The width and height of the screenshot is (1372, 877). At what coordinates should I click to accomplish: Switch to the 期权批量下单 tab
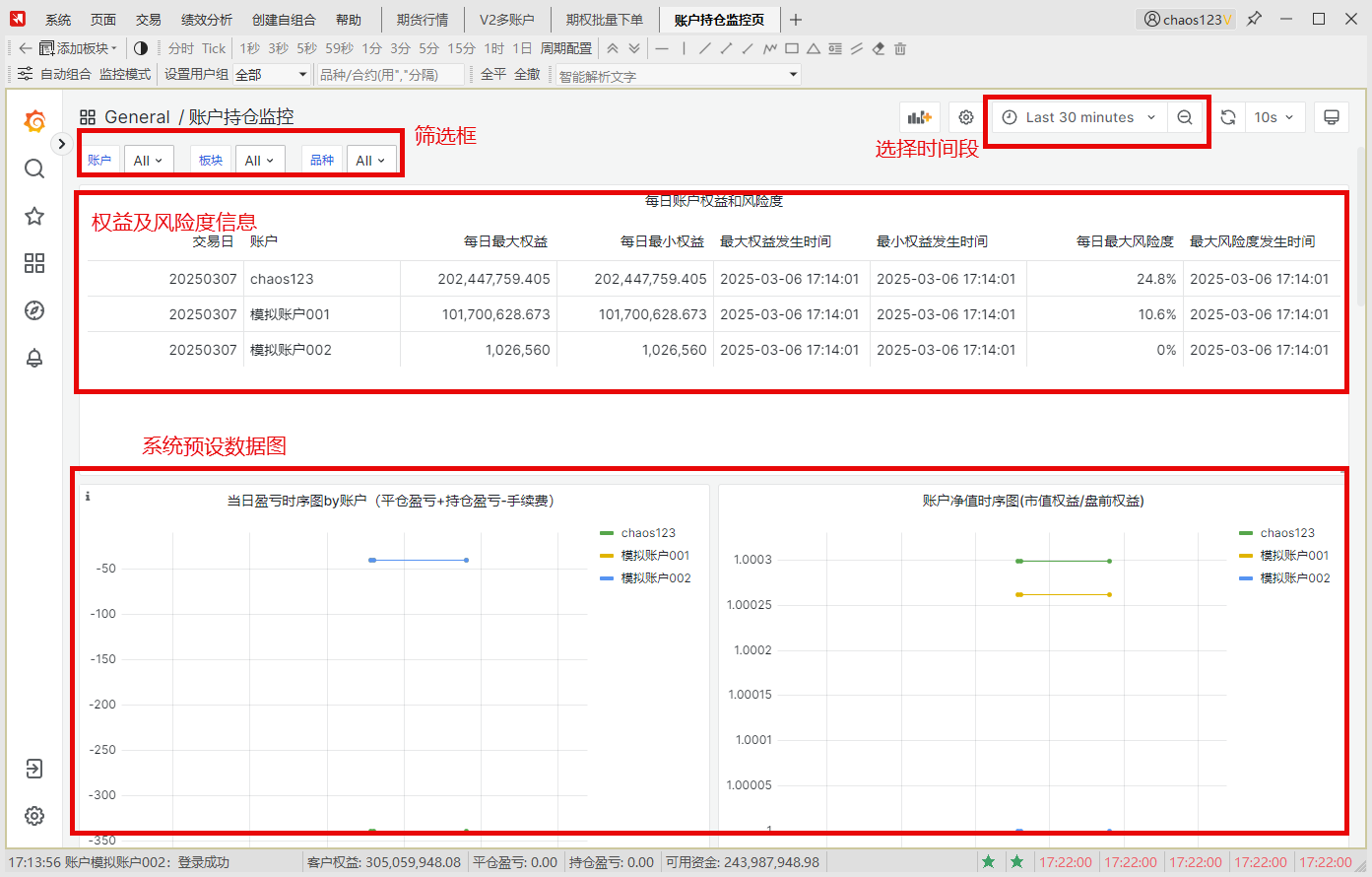tap(604, 20)
